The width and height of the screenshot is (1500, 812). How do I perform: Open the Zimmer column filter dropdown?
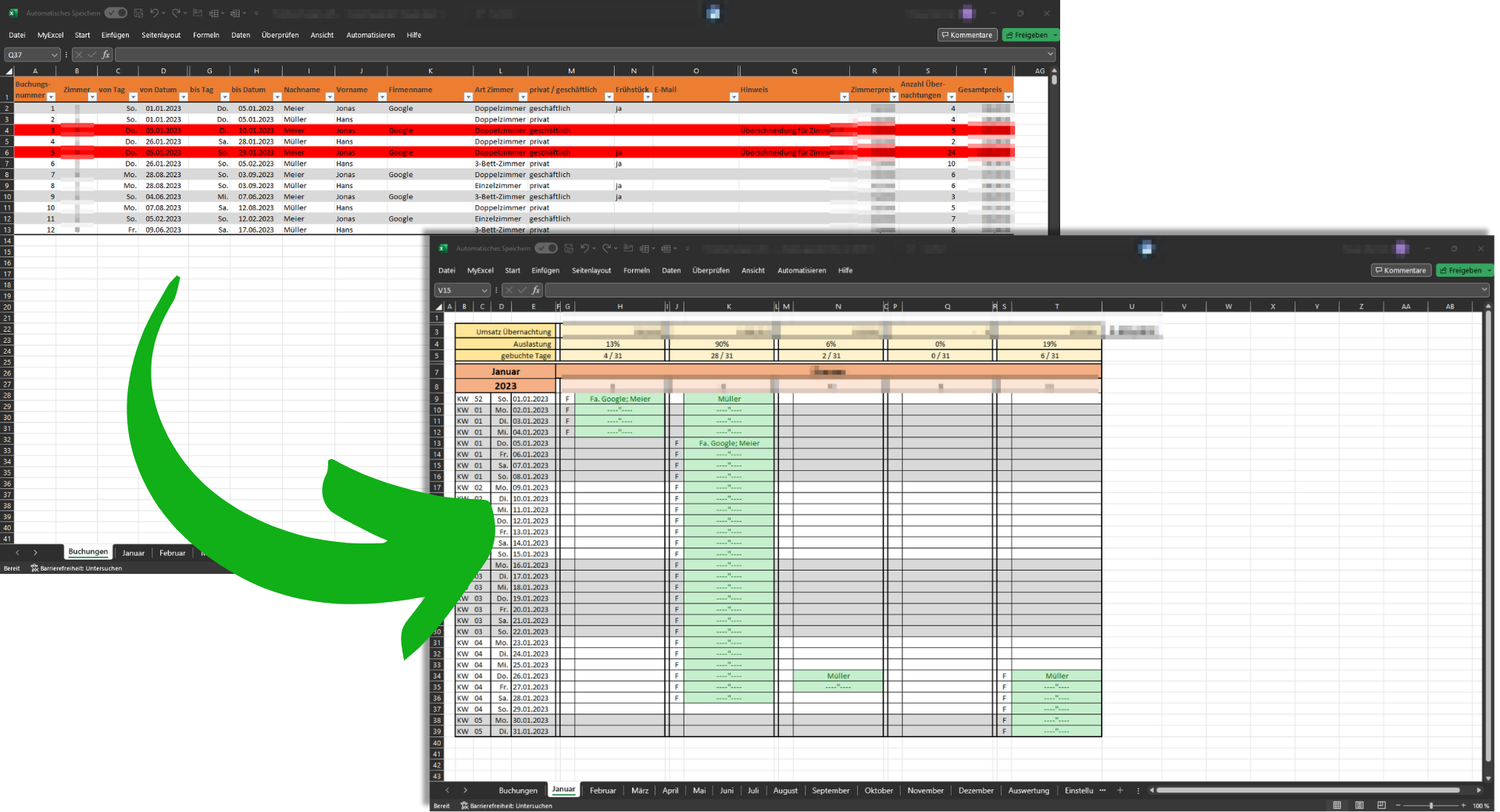pos(92,97)
